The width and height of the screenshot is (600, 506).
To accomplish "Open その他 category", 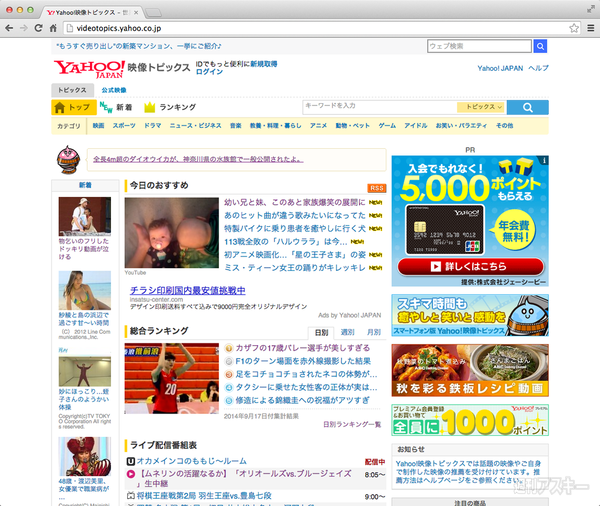I will (504, 126).
